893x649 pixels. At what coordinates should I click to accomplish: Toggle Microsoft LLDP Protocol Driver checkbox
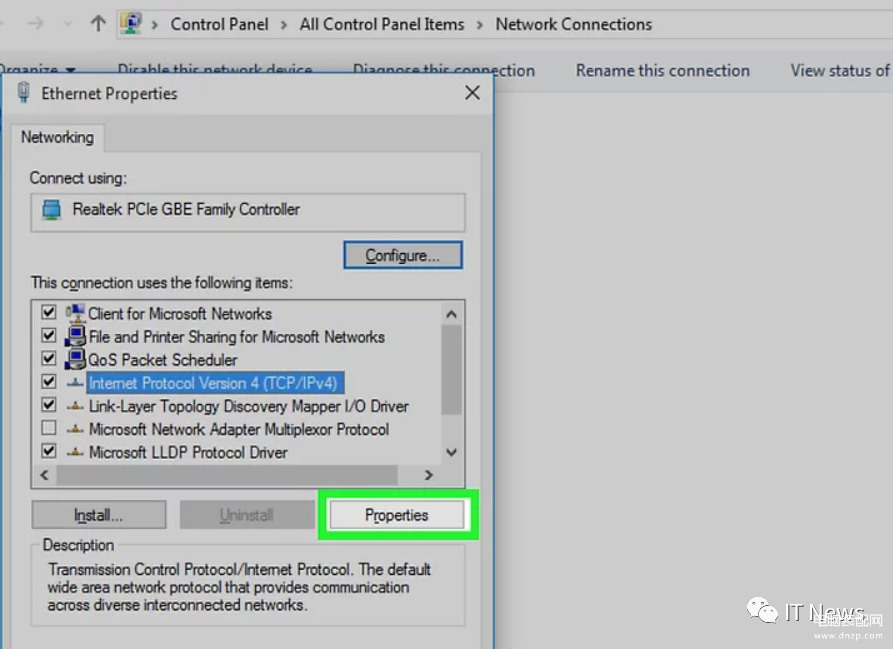tap(49, 451)
